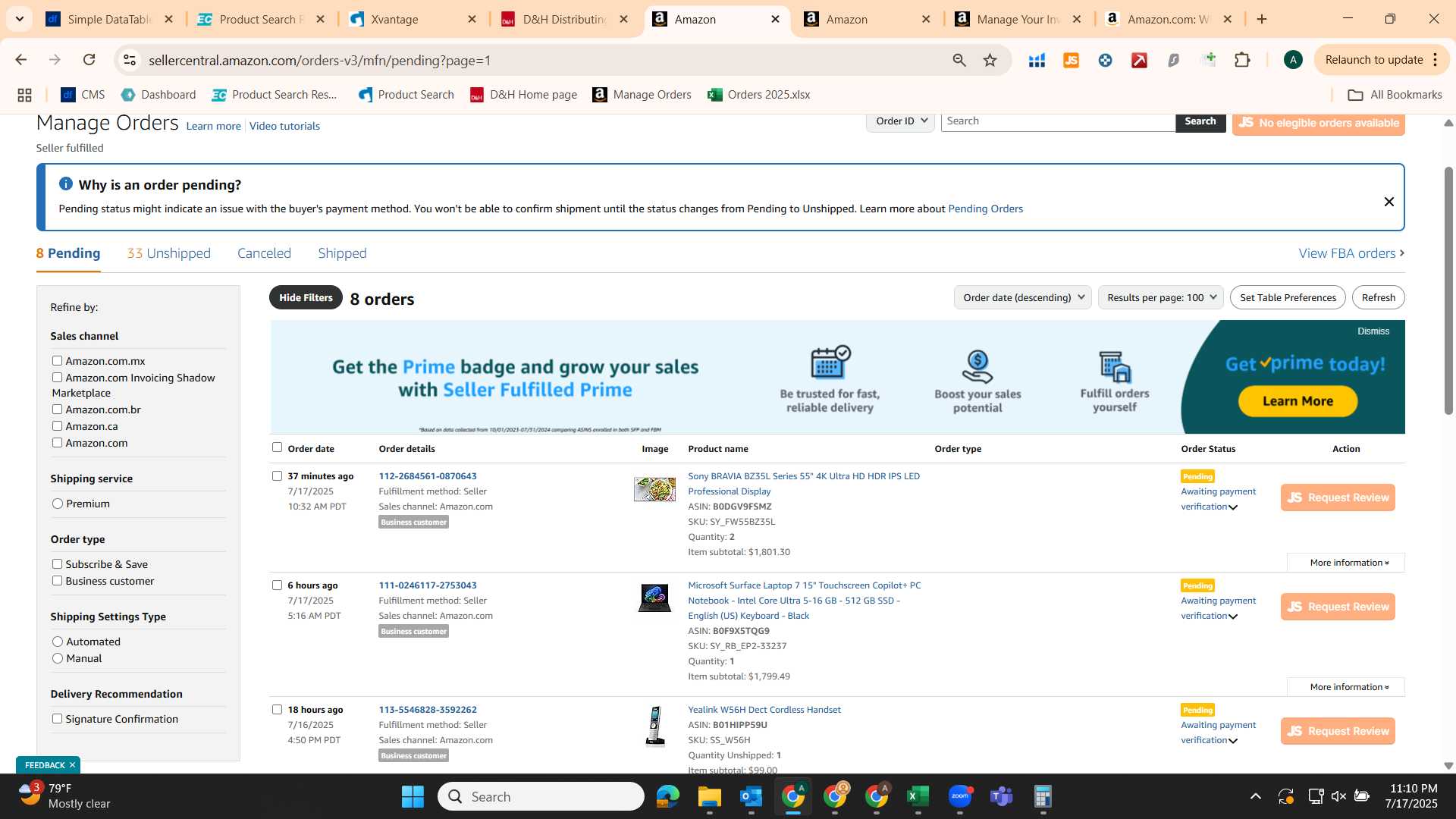Open Outlook from taskbar

[751, 796]
